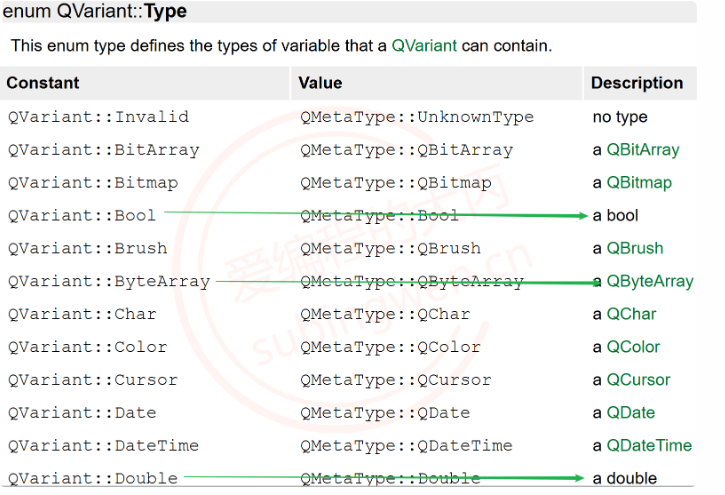Click the QMetaType::QChar value
The image size is (725, 495).
[x=385, y=314]
